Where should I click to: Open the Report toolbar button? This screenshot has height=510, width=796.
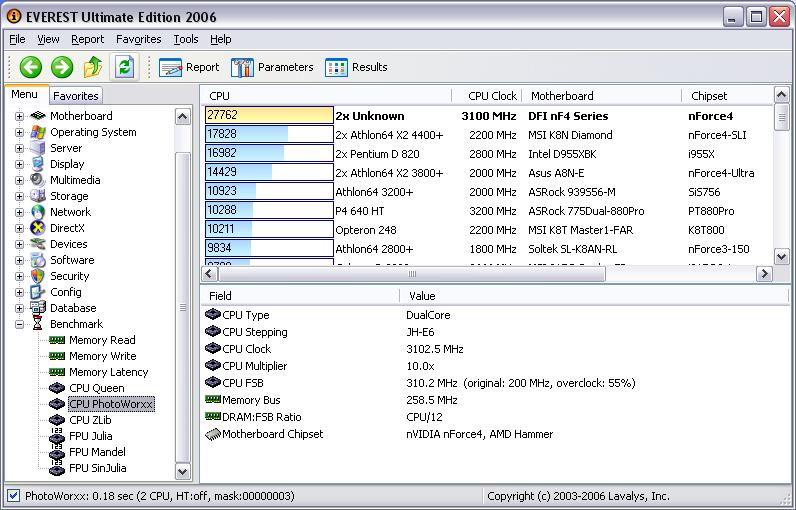point(189,67)
